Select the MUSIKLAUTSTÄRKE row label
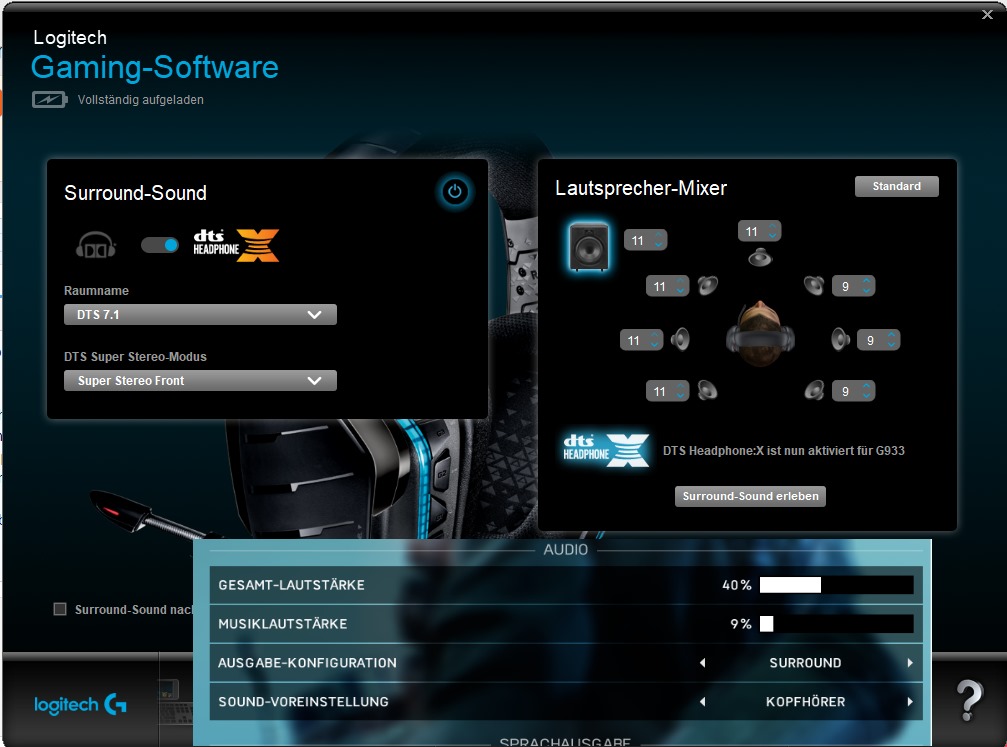The width and height of the screenshot is (1007, 747). pos(283,624)
